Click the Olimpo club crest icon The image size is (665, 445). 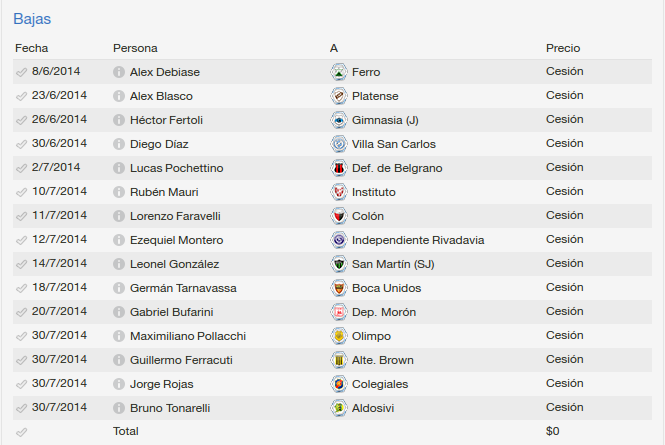pyautogui.click(x=339, y=336)
